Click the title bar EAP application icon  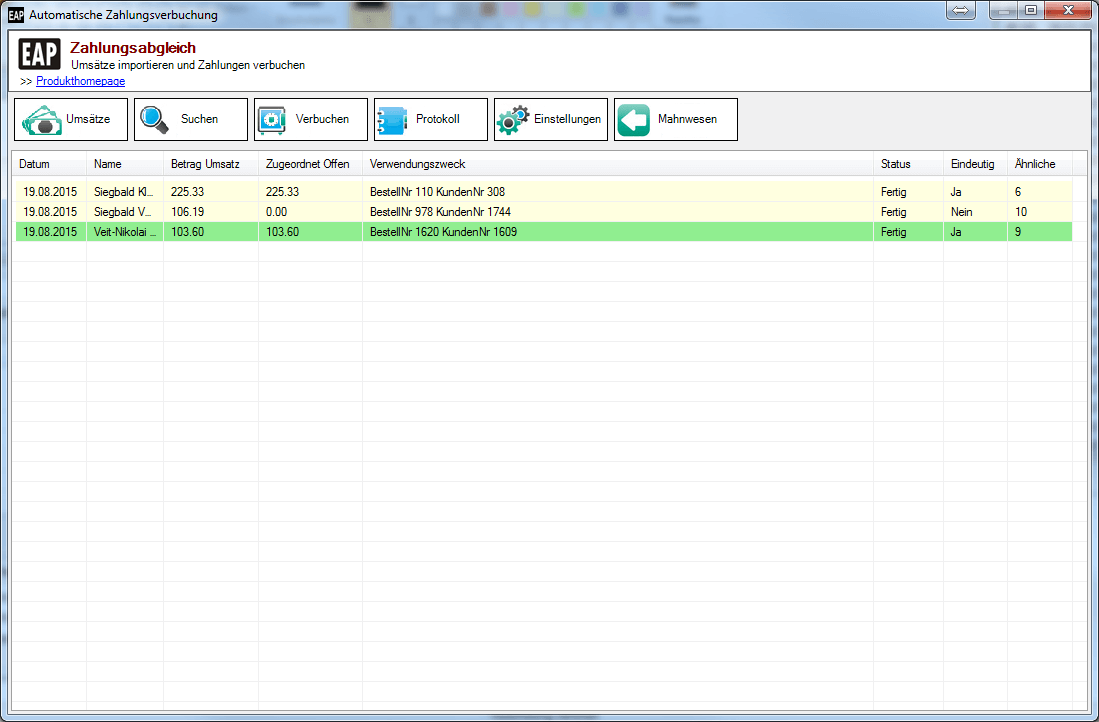pyautogui.click(x=16, y=15)
